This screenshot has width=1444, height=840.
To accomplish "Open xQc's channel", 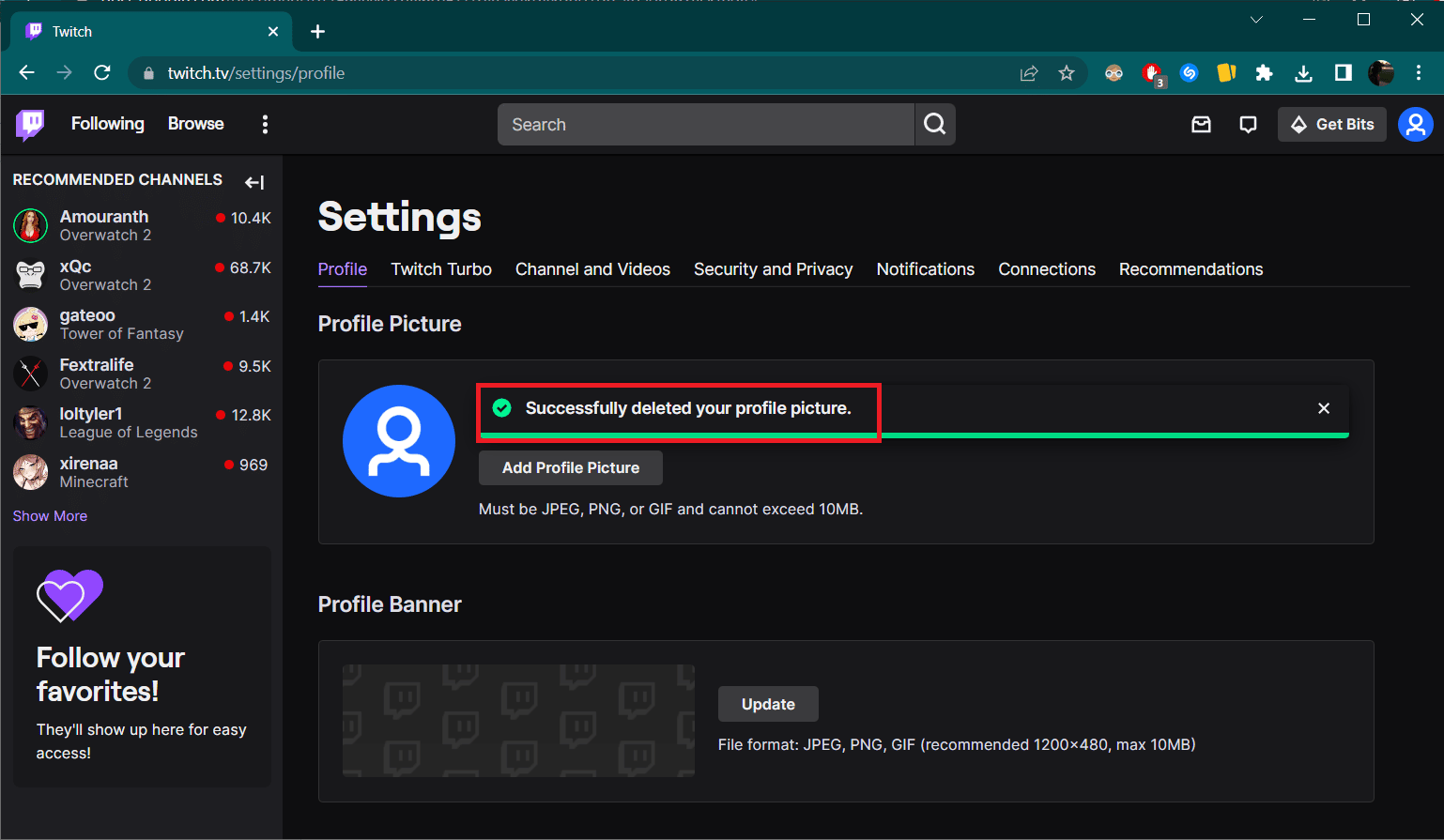I will click(x=141, y=275).
